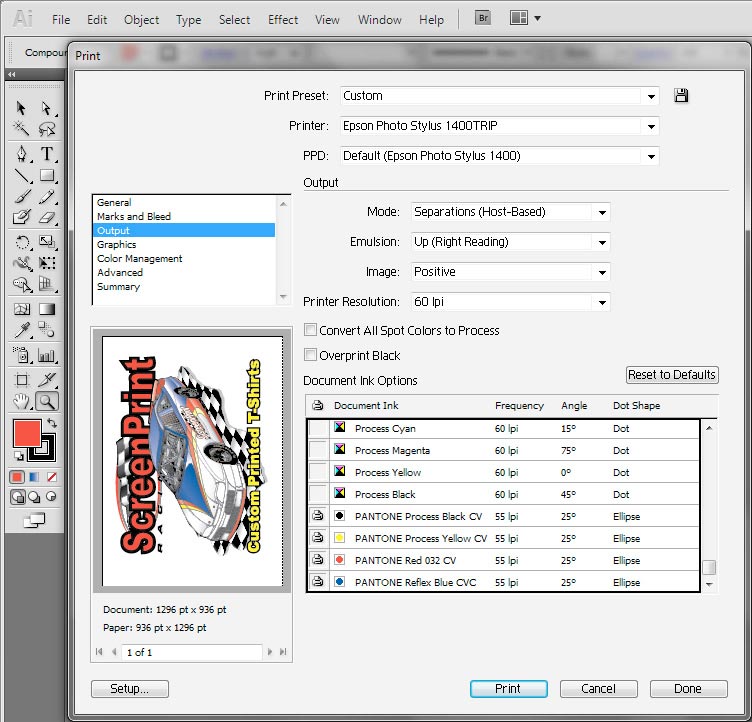Image resolution: width=752 pixels, height=722 pixels.
Task: Click the Reset to Defaults button
Action: (671, 375)
